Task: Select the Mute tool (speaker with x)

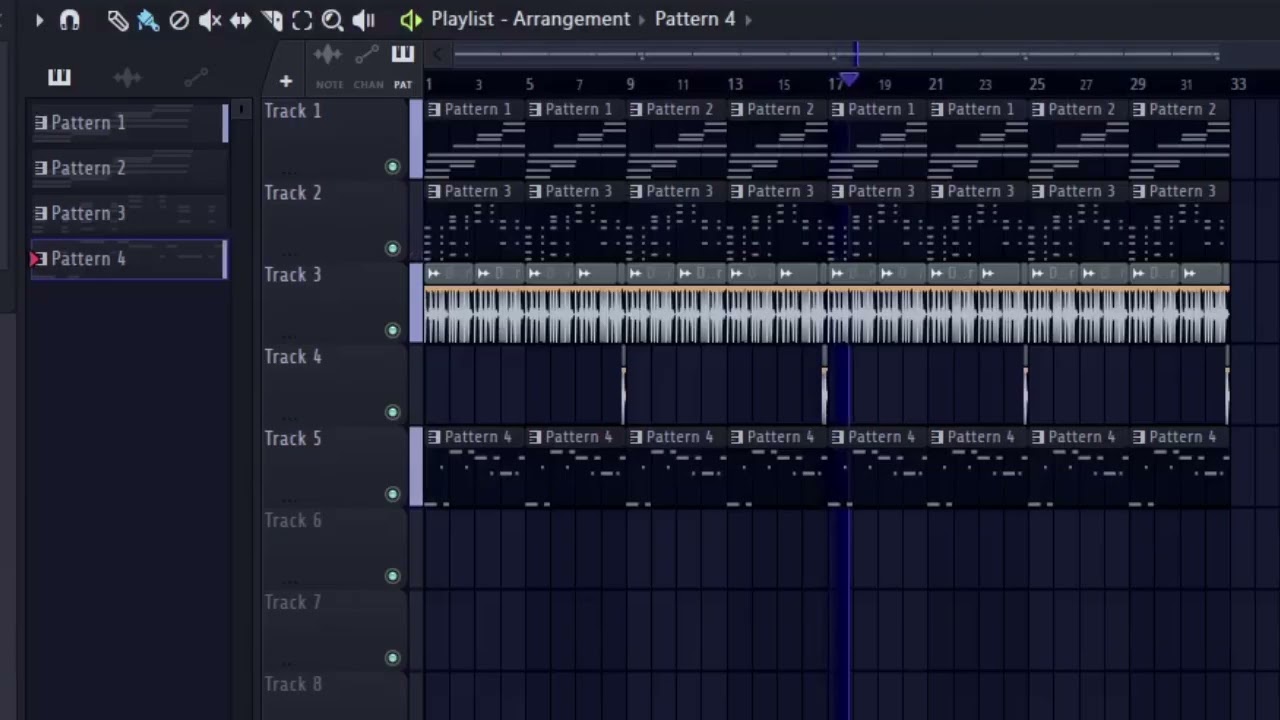Action: (210, 19)
